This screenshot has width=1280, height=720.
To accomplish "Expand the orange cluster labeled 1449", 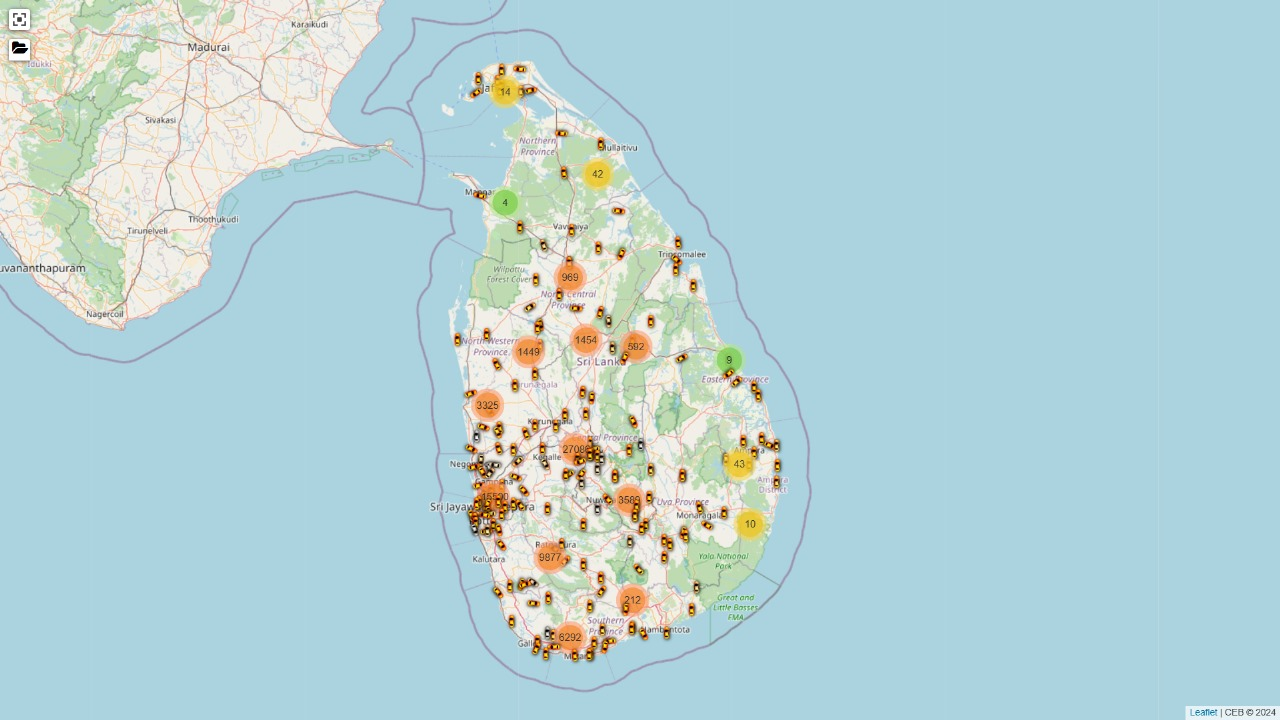I will [x=528, y=352].
